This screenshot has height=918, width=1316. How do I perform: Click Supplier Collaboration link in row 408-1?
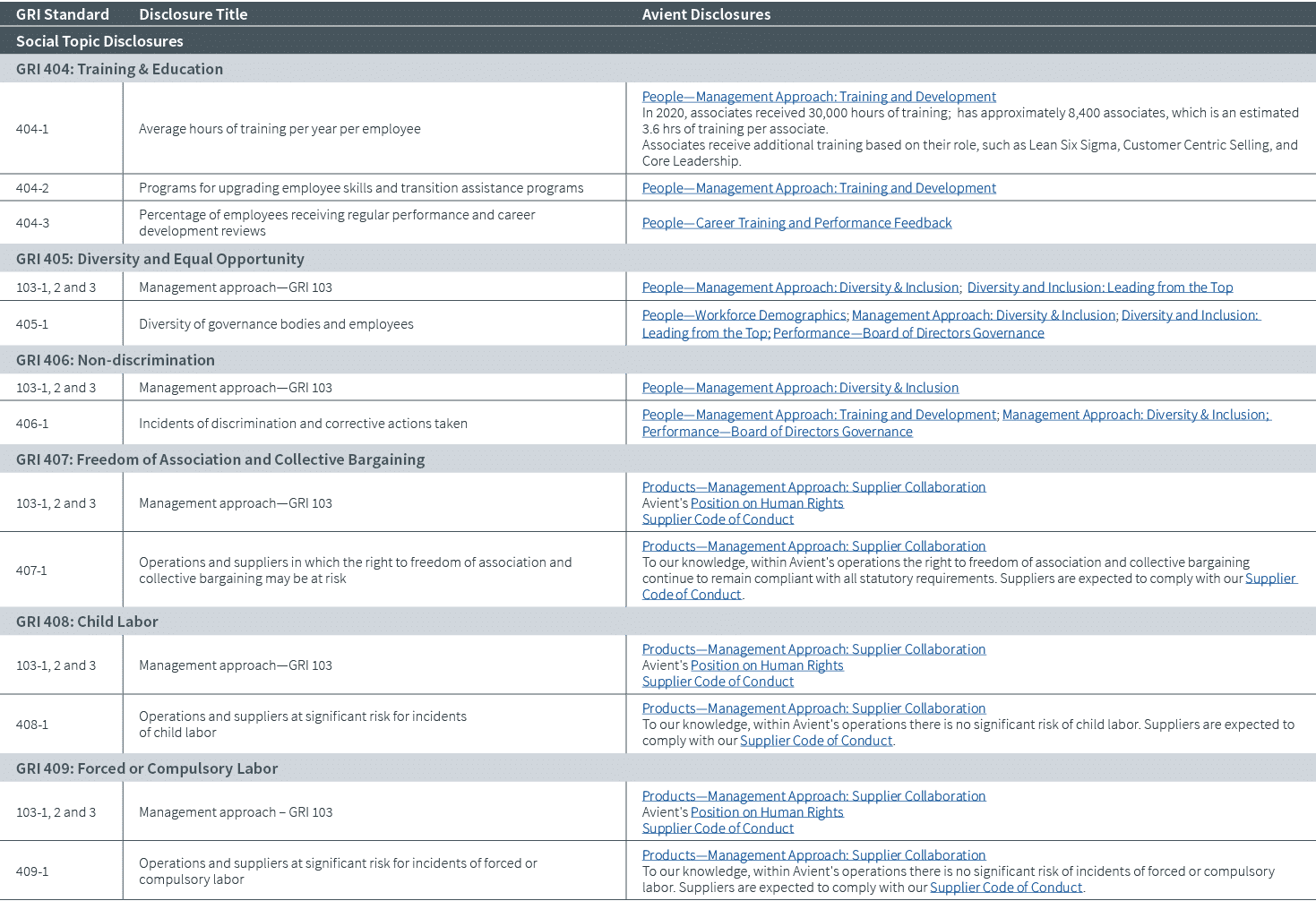pos(813,708)
